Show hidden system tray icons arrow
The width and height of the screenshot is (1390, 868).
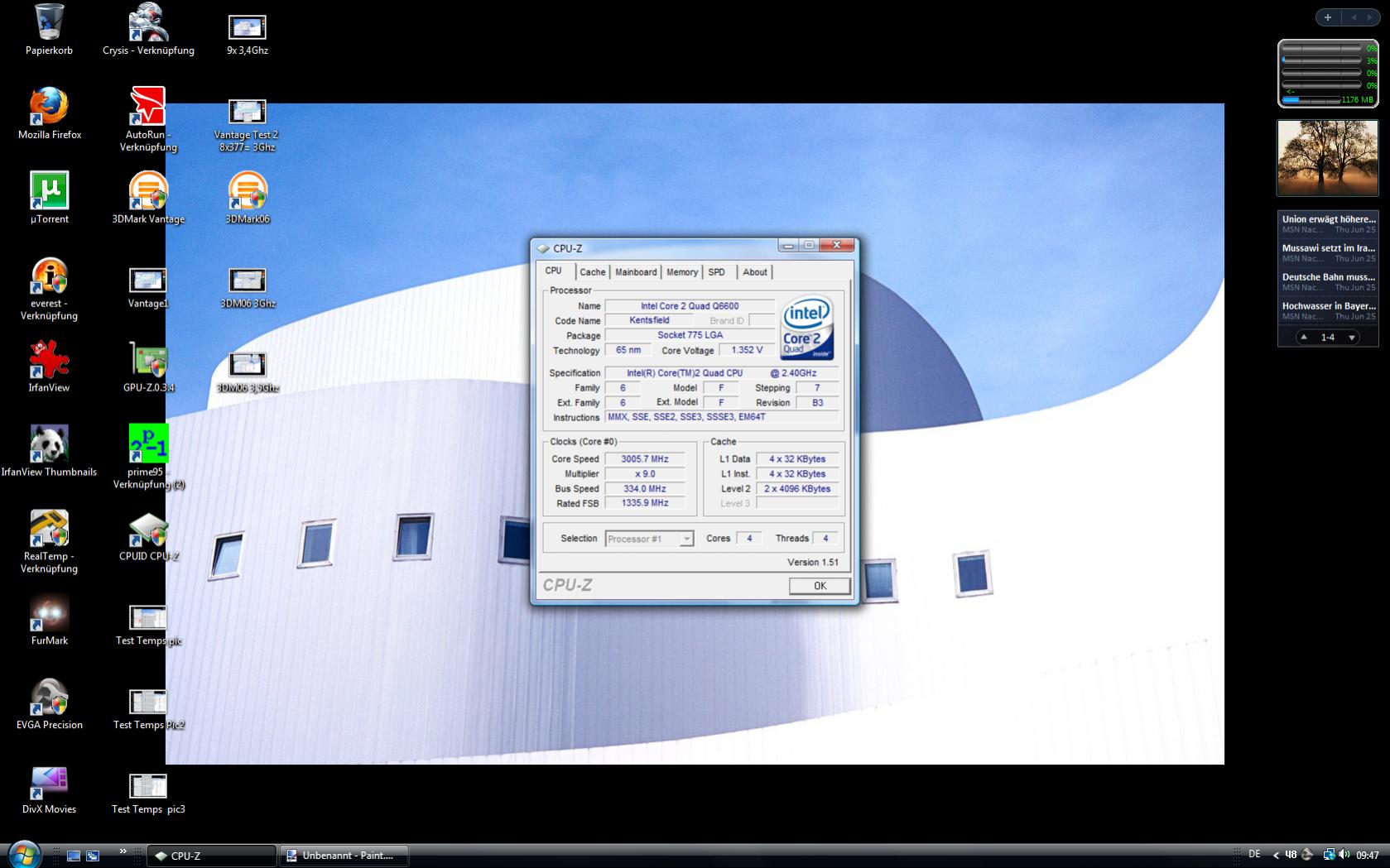pos(1276,855)
